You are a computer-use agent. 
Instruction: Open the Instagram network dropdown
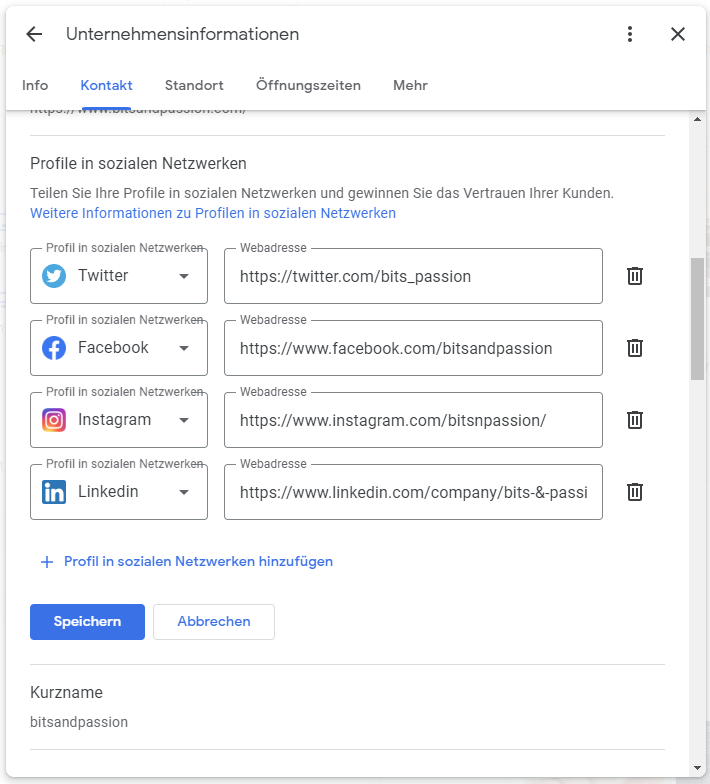tap(184, 420)
